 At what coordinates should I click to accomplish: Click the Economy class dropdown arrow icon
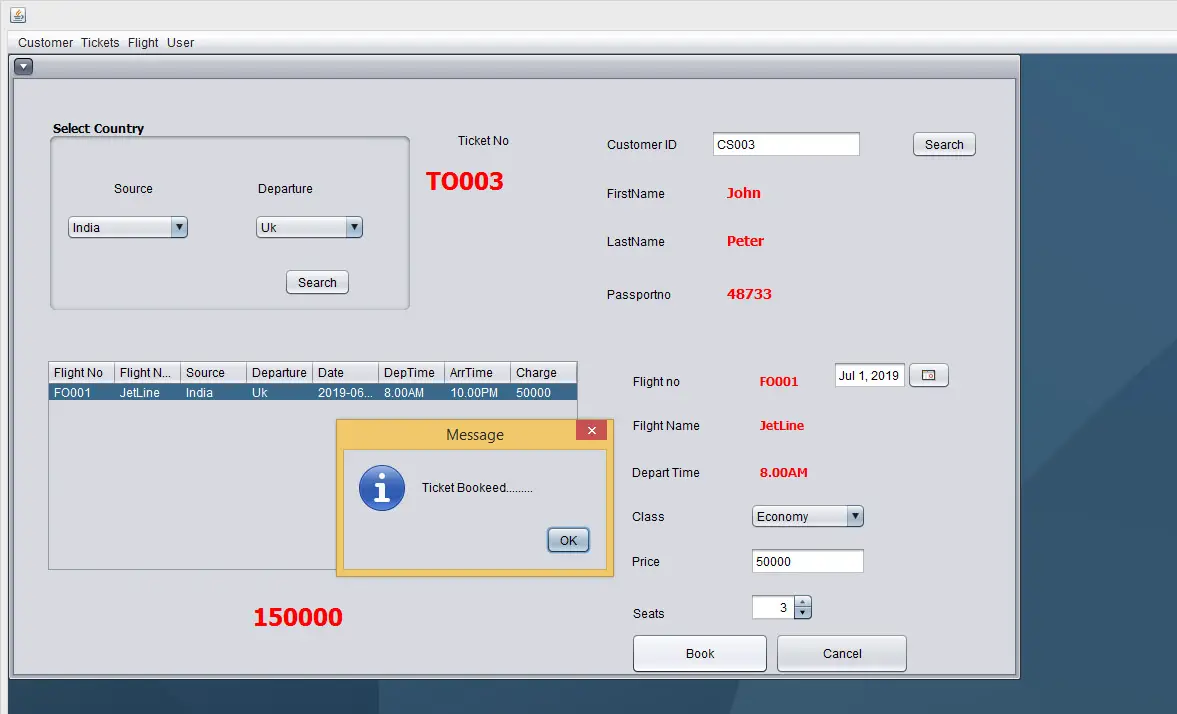(855, 516)
